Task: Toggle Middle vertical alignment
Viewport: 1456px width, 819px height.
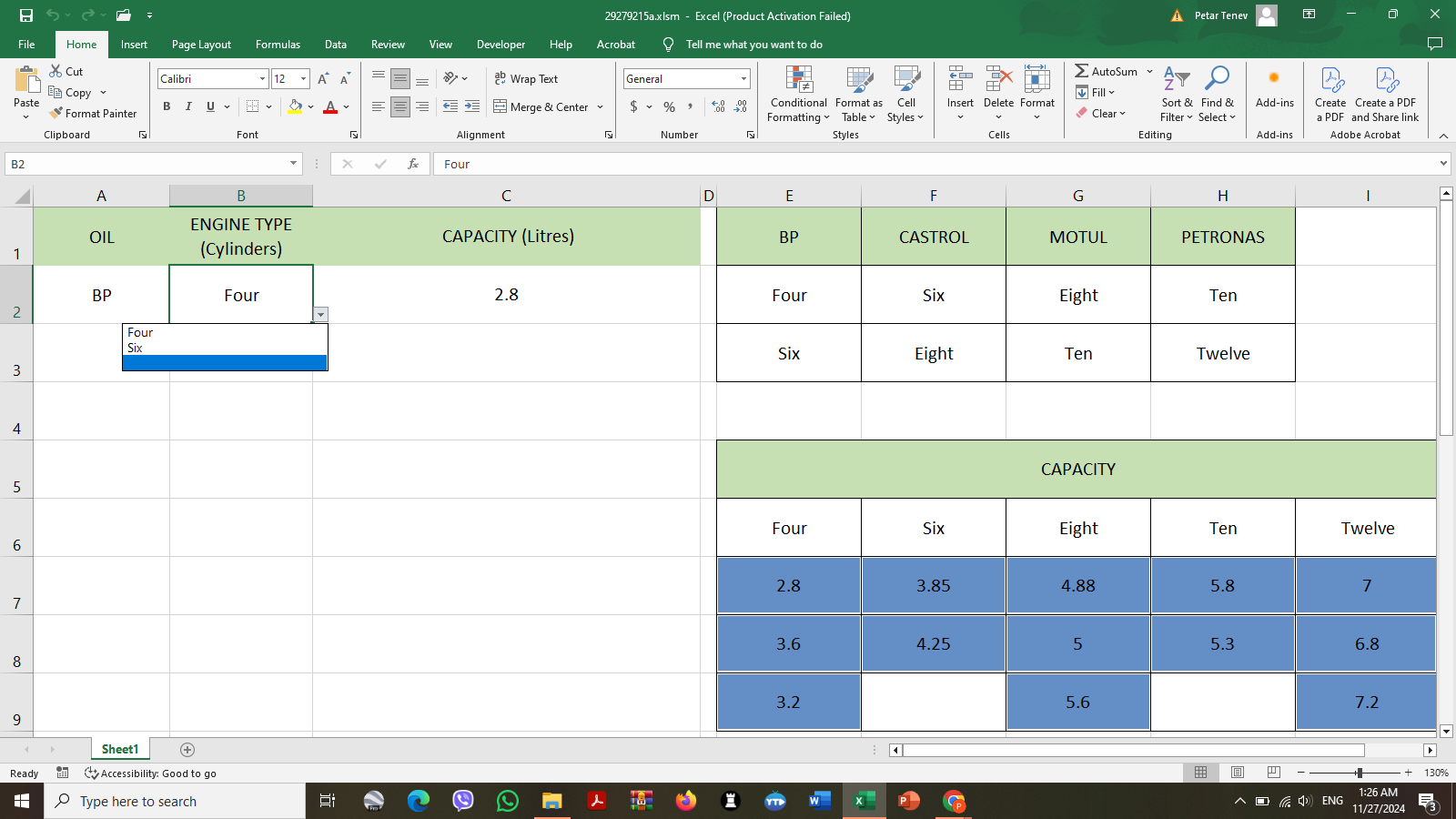Action: 400,79
